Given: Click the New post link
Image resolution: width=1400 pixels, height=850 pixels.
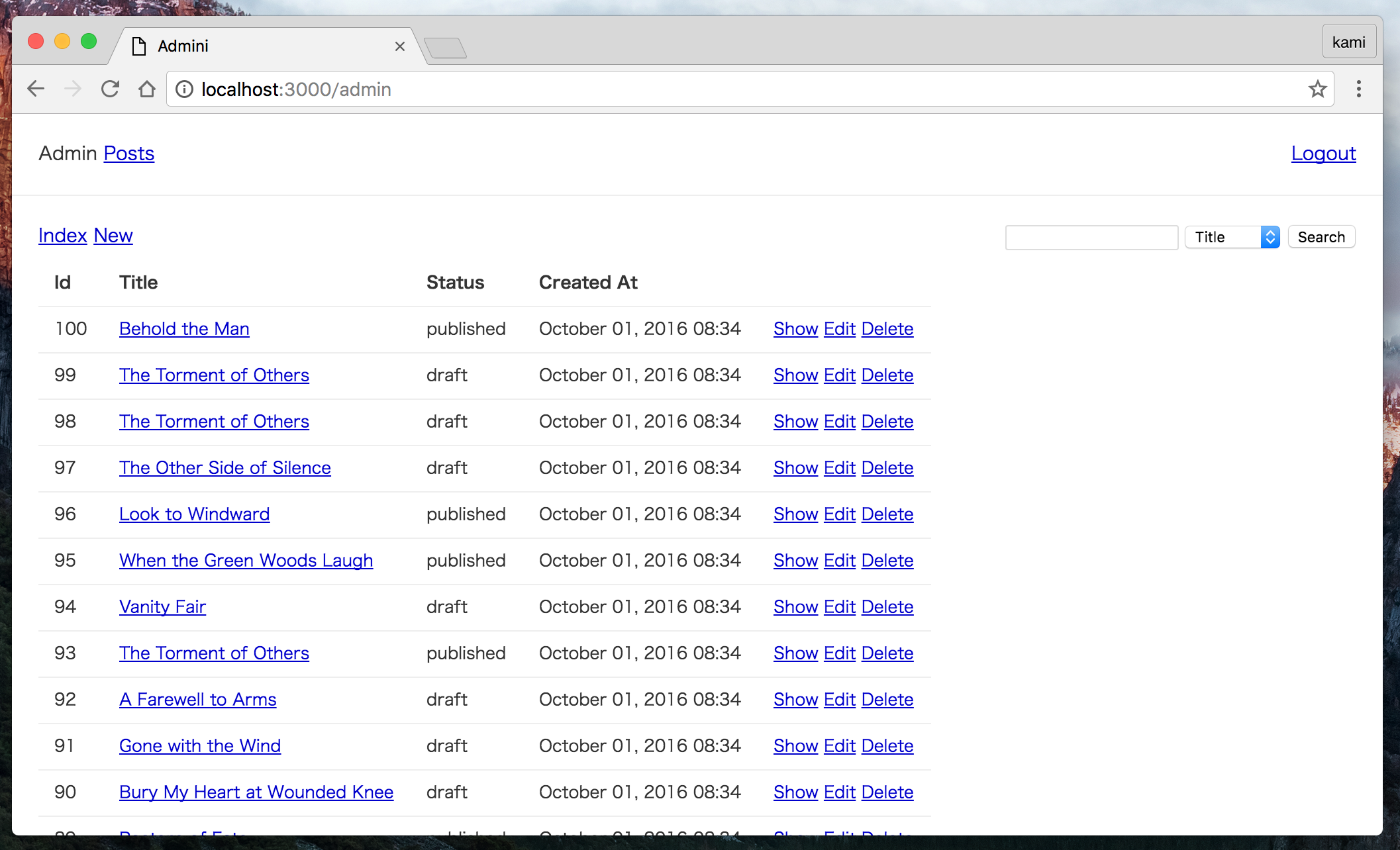Looking at the screenshot, I should coord(113,236).
